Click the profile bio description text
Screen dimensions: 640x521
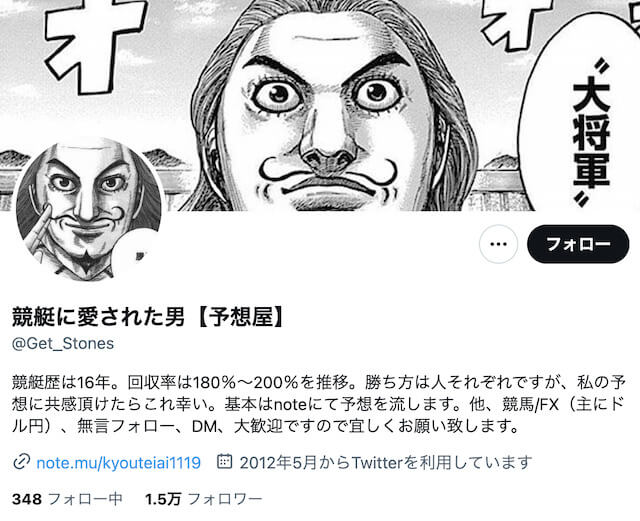318,404
